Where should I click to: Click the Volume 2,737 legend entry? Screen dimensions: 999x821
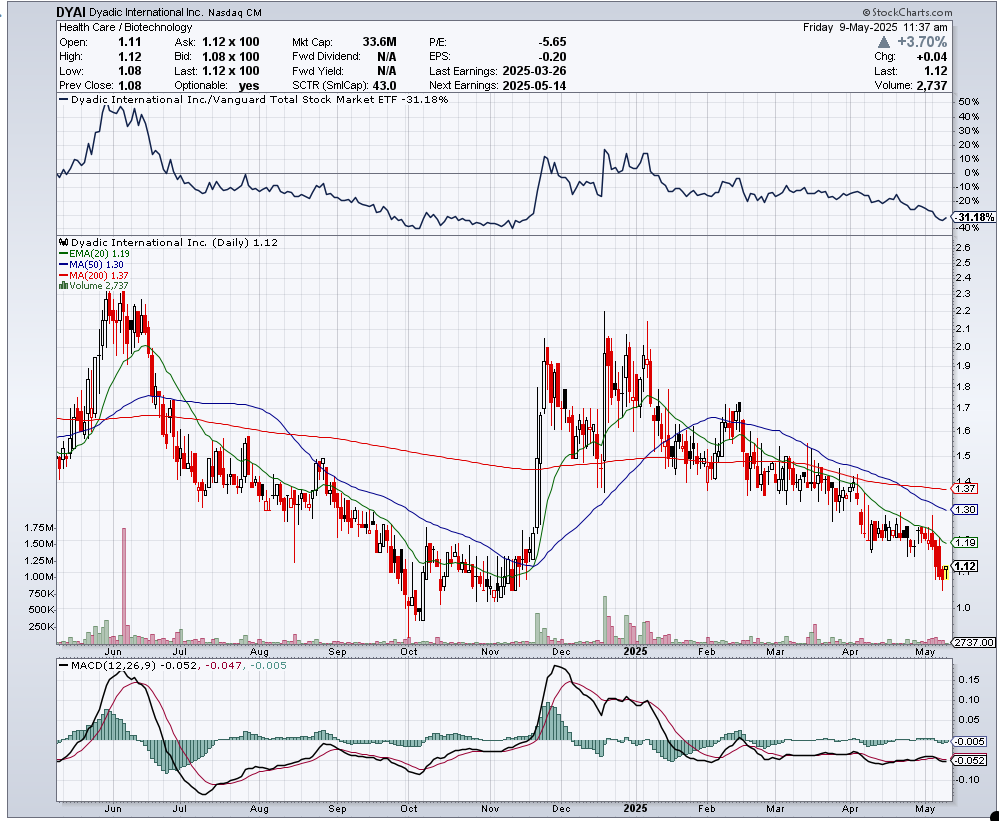pyautogui.click(x=94, y=285)
